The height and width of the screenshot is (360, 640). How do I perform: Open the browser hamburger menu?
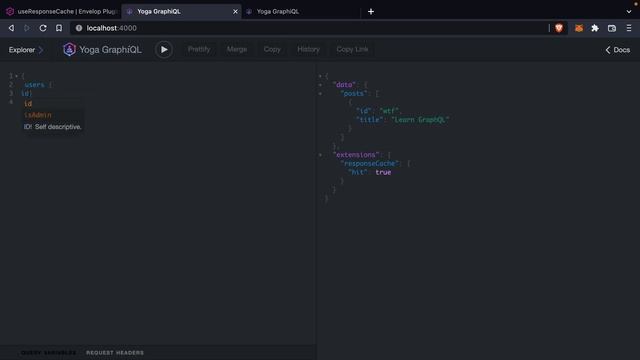pyautogui.click(x=629, y=28)
